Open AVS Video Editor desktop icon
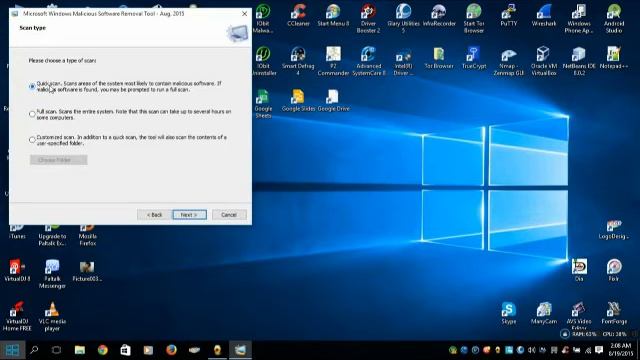The height and width of the screenshot is (360, 640). 579,316
